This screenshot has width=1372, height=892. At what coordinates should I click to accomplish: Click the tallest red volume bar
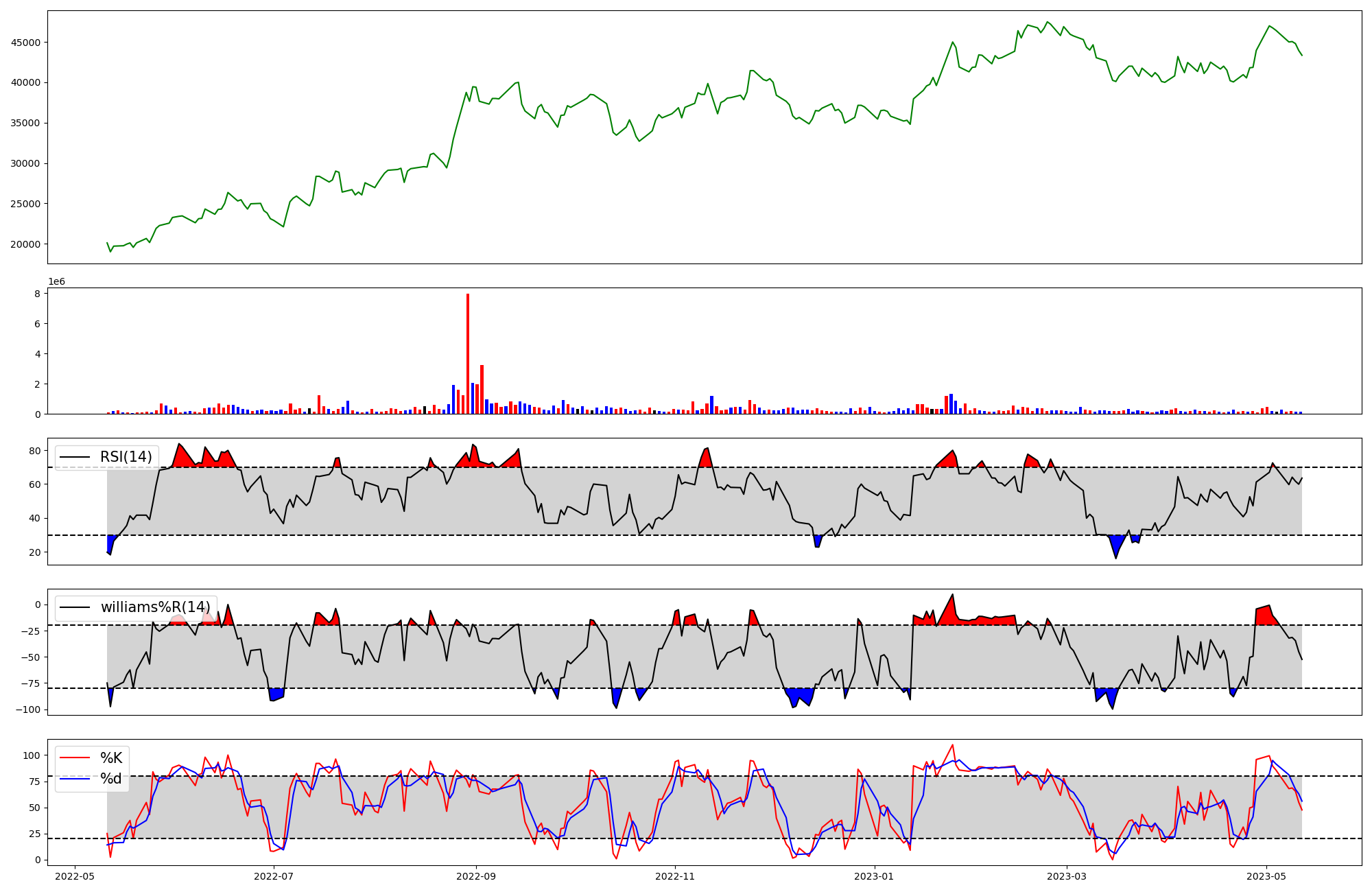pyautogui.click(x=468, y=353)
